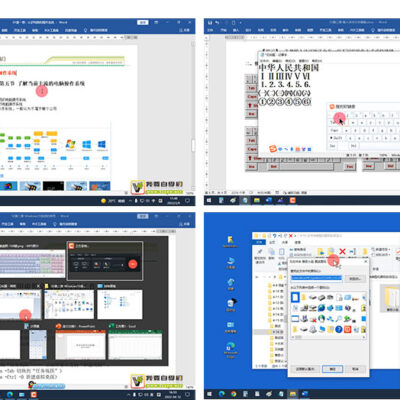This screenshot has height=400, width=400.
Task: Open Chrome from the bottom-right taskbar
Action: 233,394
